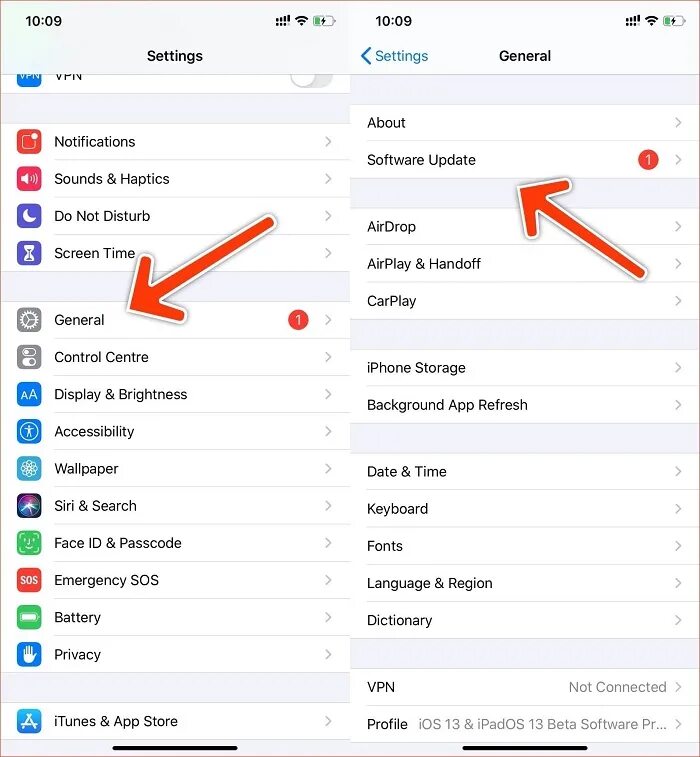Tap the Notifications red icon
This screenshot has width=700, height=757.
coord(29,141)
